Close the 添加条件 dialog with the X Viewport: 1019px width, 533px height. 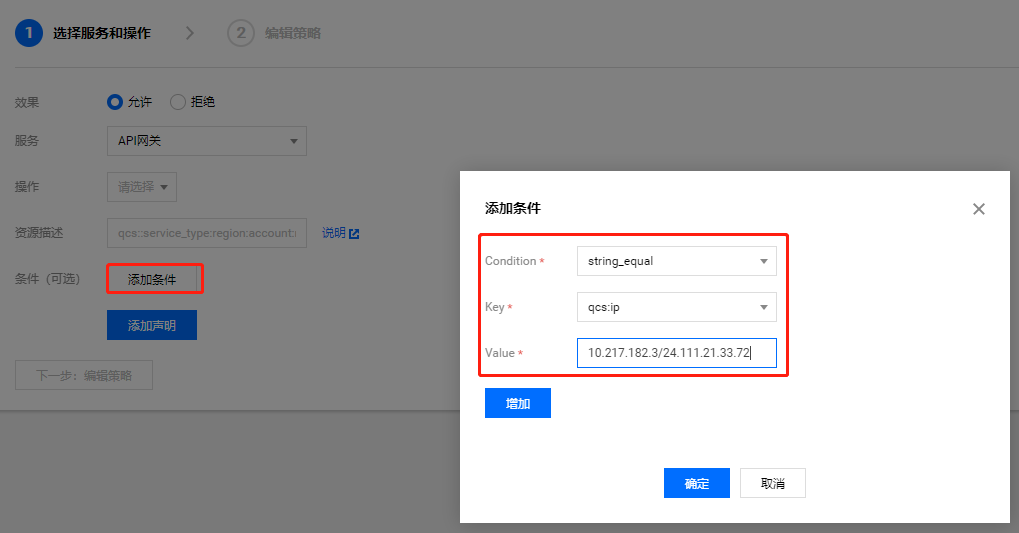click(978, 209)
